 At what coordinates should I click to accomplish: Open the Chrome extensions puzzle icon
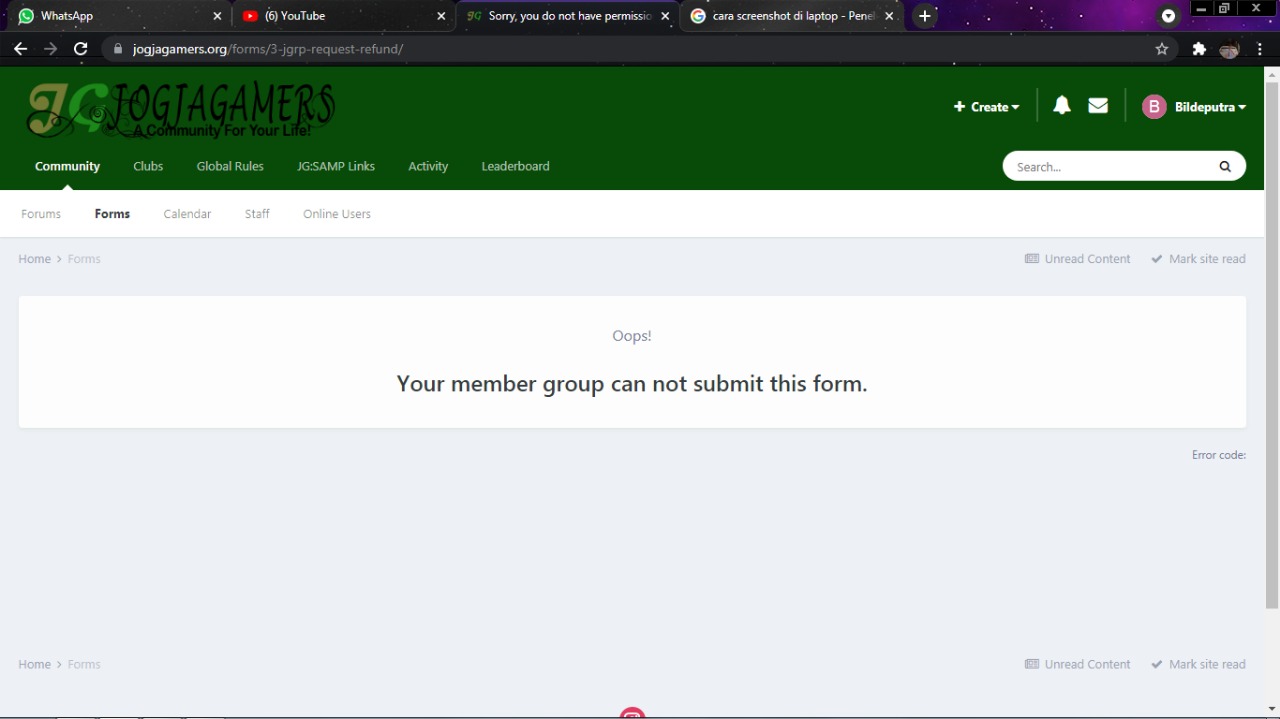point(1199,48)
